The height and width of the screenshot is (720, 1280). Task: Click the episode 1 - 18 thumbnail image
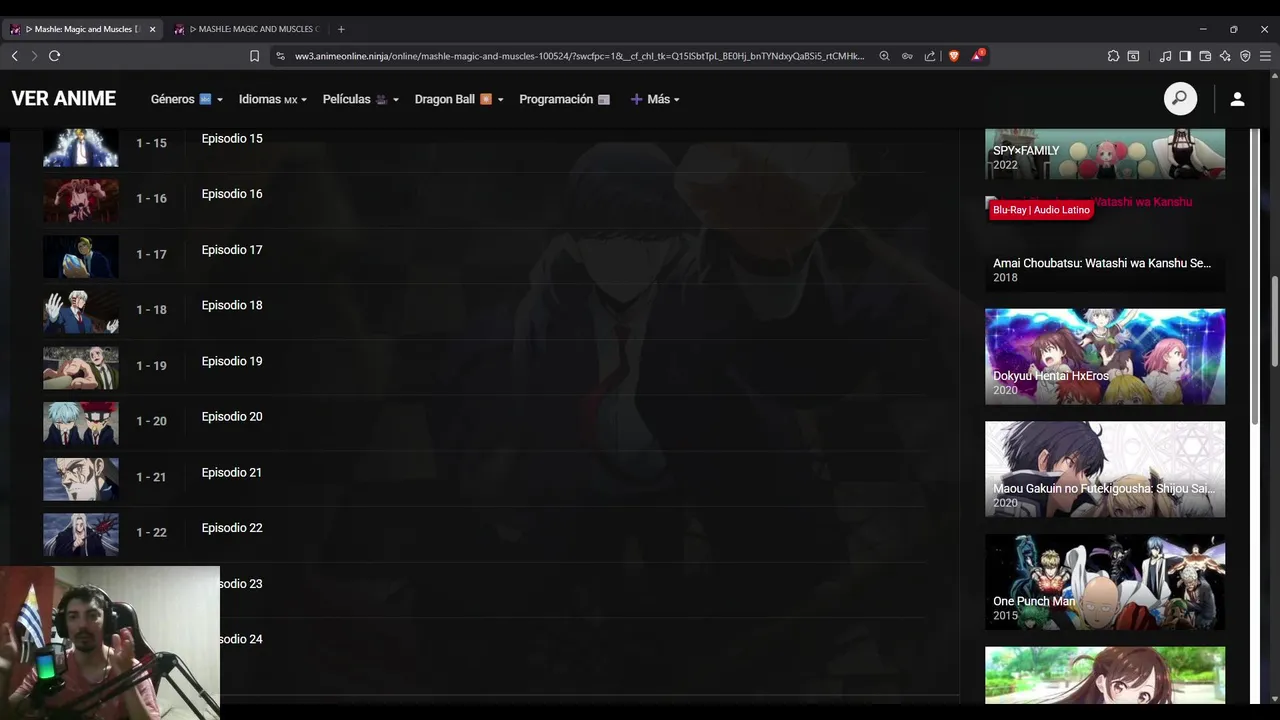pyautogui.click(x=81, y=312)
